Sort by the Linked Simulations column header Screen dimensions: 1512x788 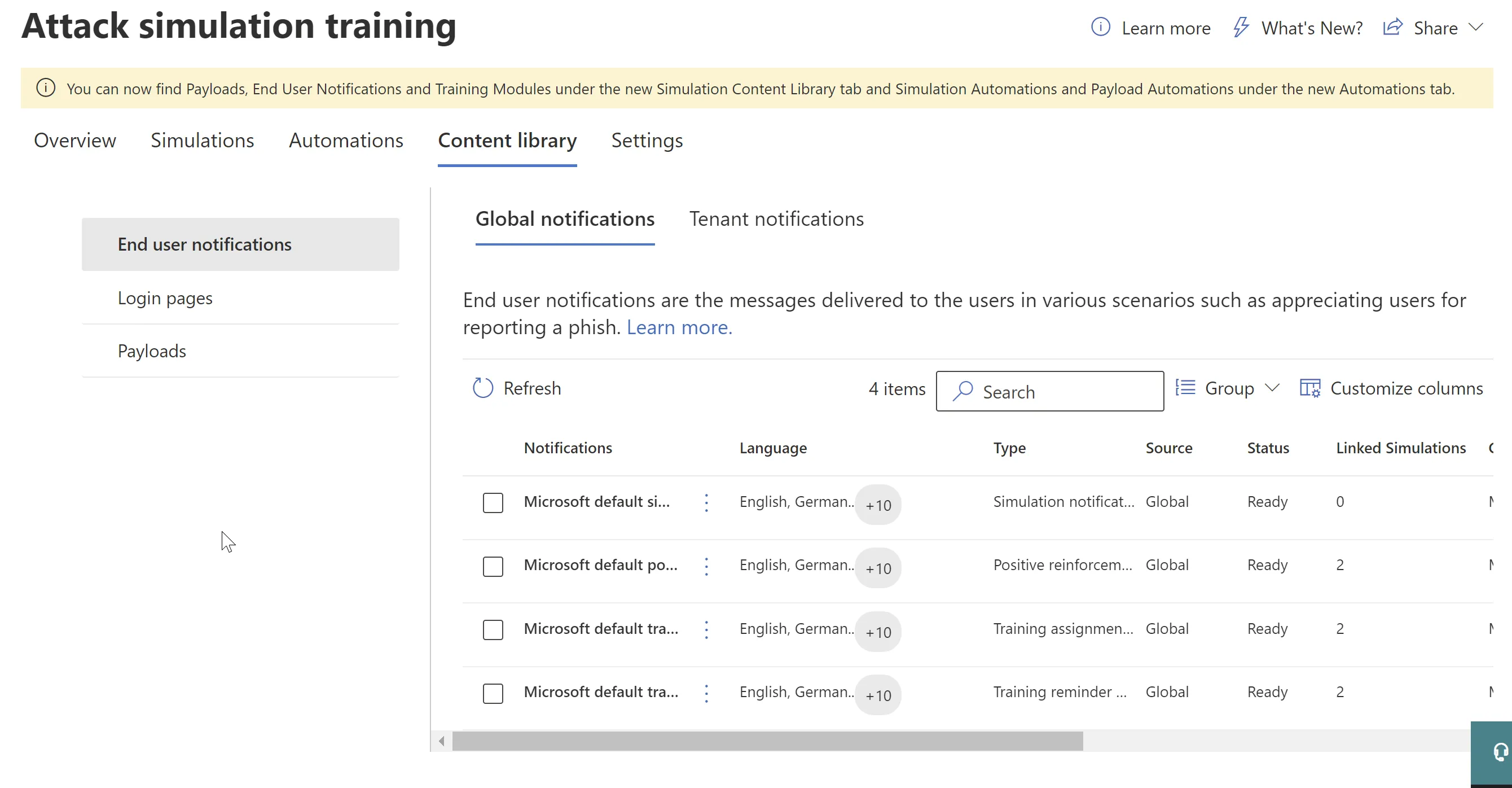point(1401,448)
